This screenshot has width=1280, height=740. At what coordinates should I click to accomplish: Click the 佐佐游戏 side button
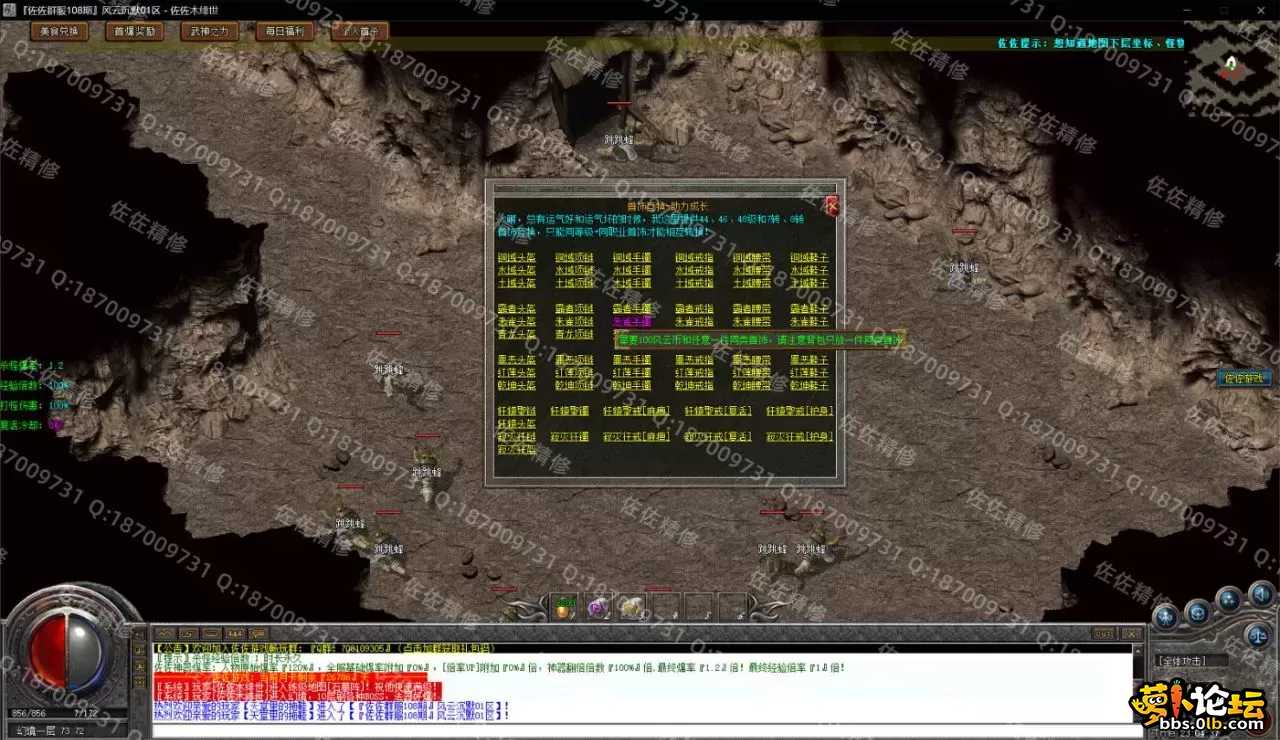pyautogui.click(x=1244, y=379)
